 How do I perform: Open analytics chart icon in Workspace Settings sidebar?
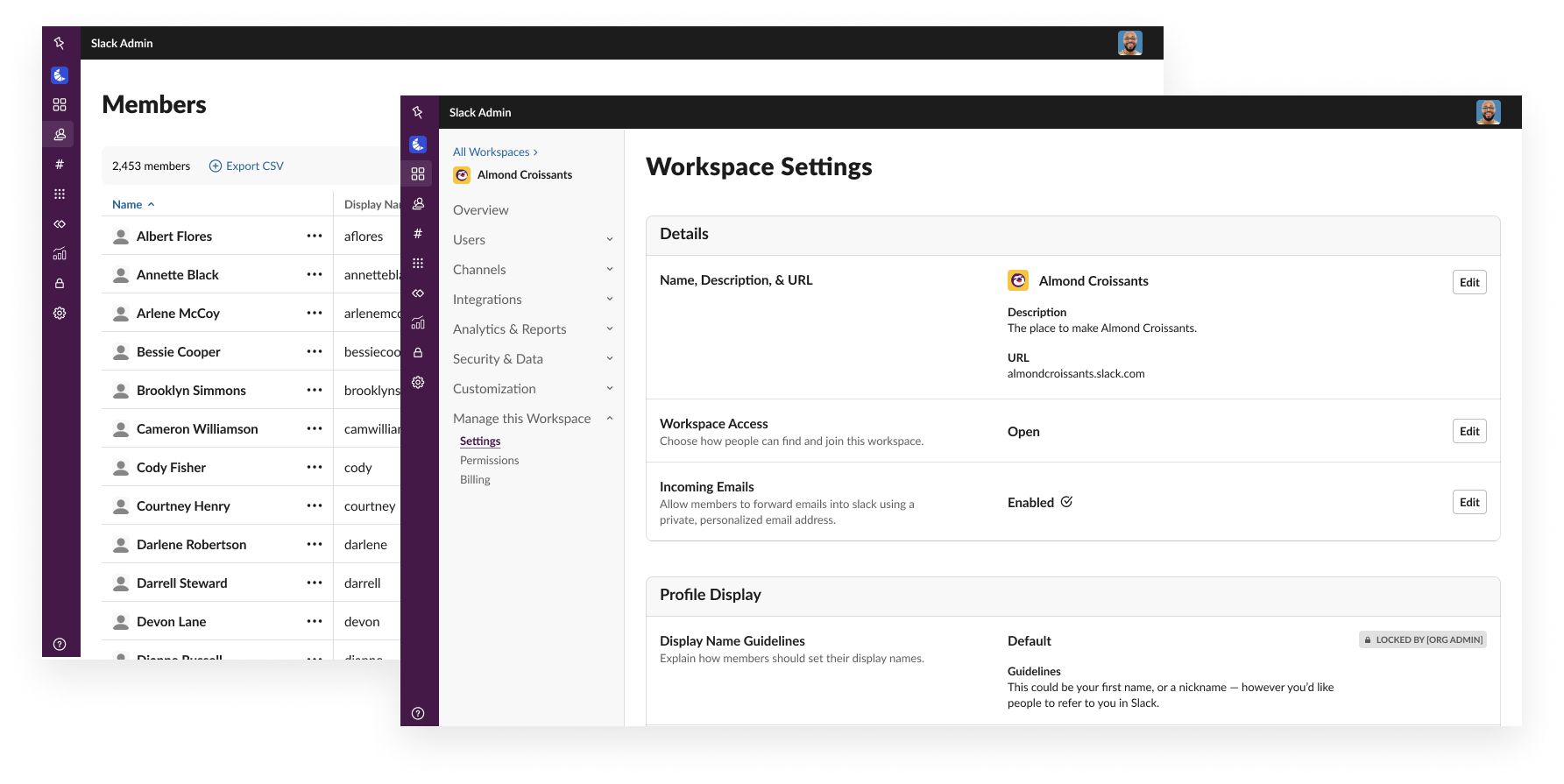tap(418, 322)
